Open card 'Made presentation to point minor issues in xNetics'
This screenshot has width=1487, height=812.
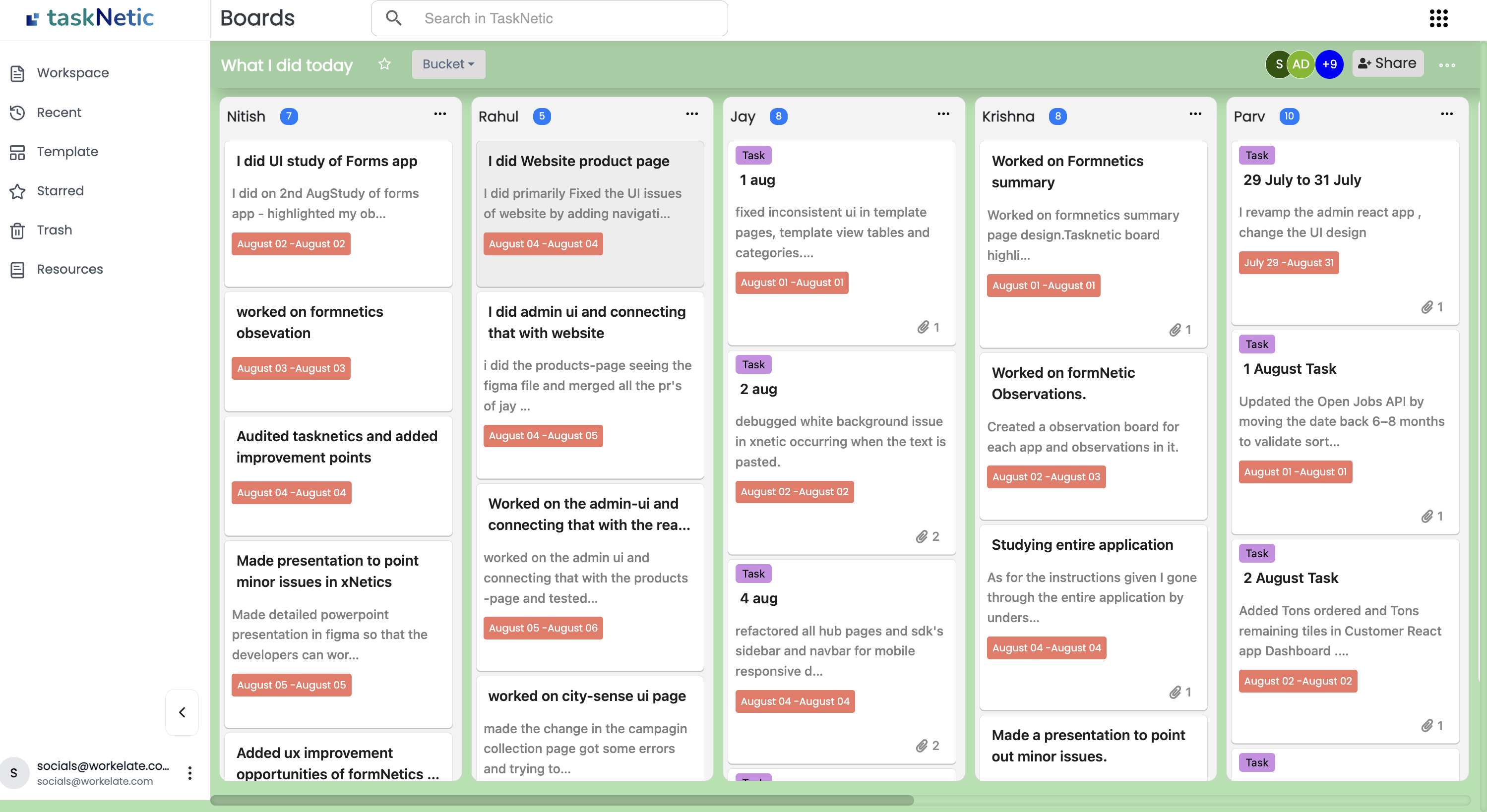click(x=338, y=634)
